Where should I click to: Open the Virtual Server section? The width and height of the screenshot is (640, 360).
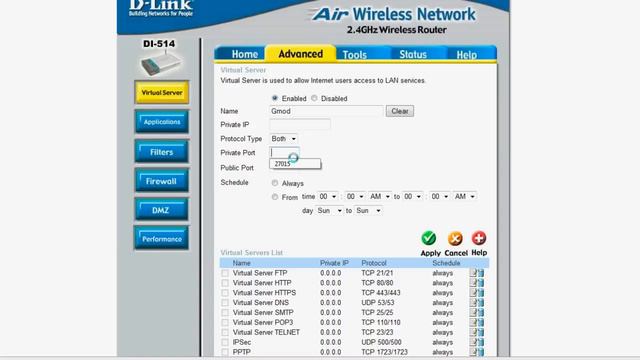tap(162, 92)
